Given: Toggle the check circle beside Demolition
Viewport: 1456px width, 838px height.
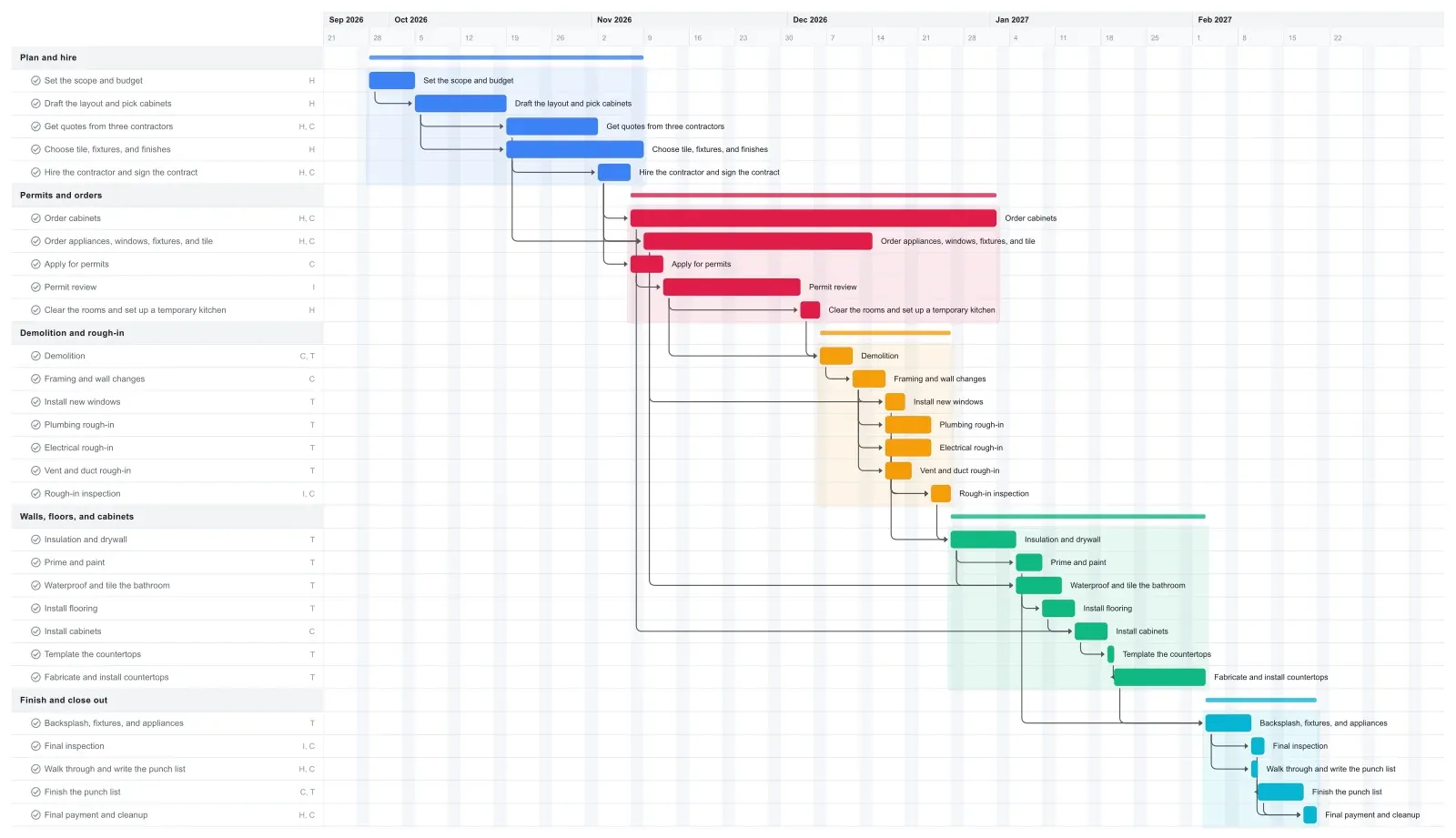Looking at the screenshot, I should click(35, 356).
